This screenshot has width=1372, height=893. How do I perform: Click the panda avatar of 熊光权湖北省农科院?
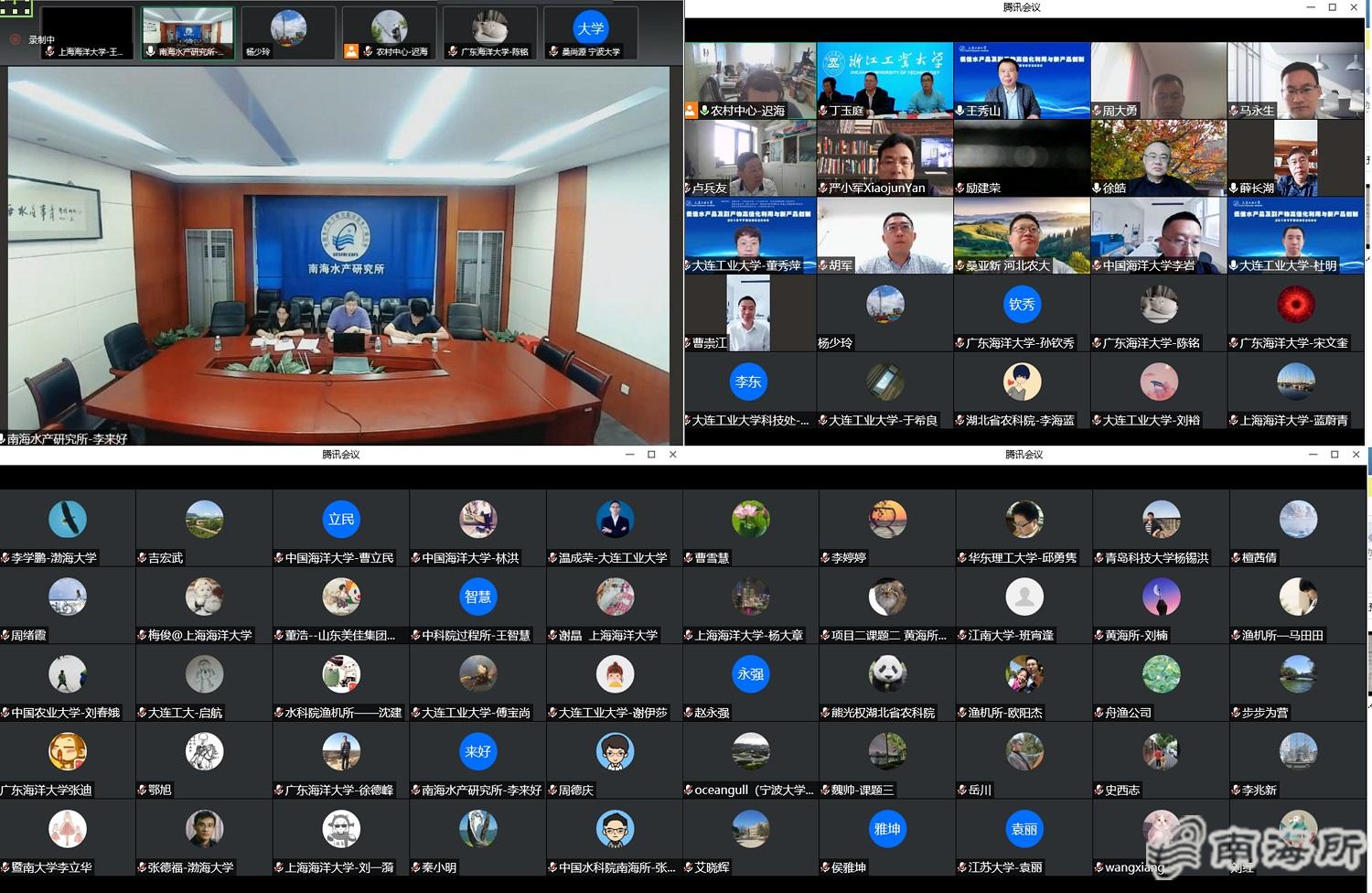point(886,674)
